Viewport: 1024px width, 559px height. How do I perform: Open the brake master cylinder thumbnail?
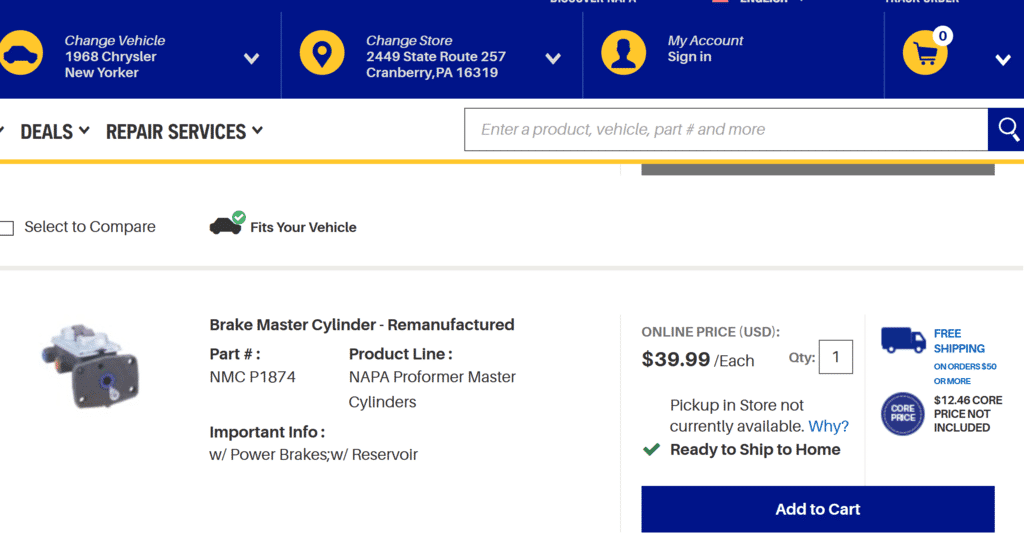(x=90, y=365)
